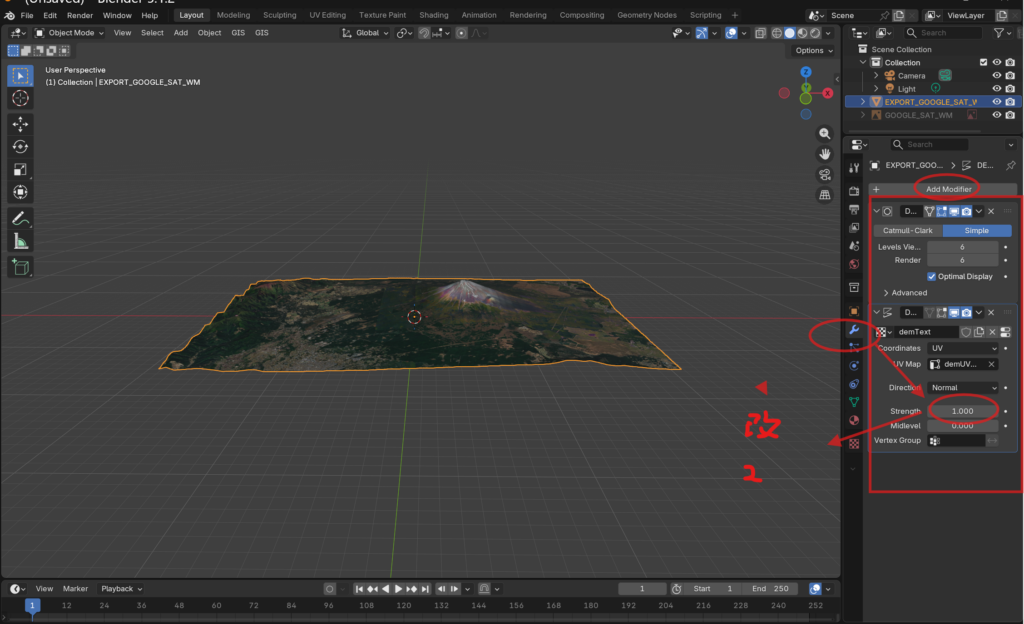Open the File menu
The width and height of the screenshot is (1024, 624).
[27, 15]
